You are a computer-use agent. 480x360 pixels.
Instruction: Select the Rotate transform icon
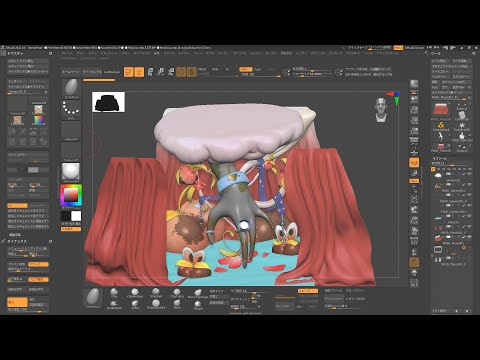coord(171,72)
